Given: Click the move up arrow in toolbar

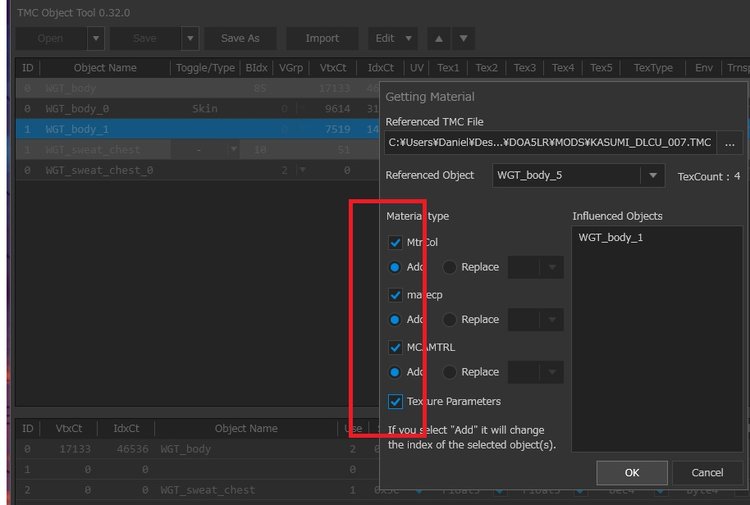Looking at the screenshot, I should (x=438, y=38).
